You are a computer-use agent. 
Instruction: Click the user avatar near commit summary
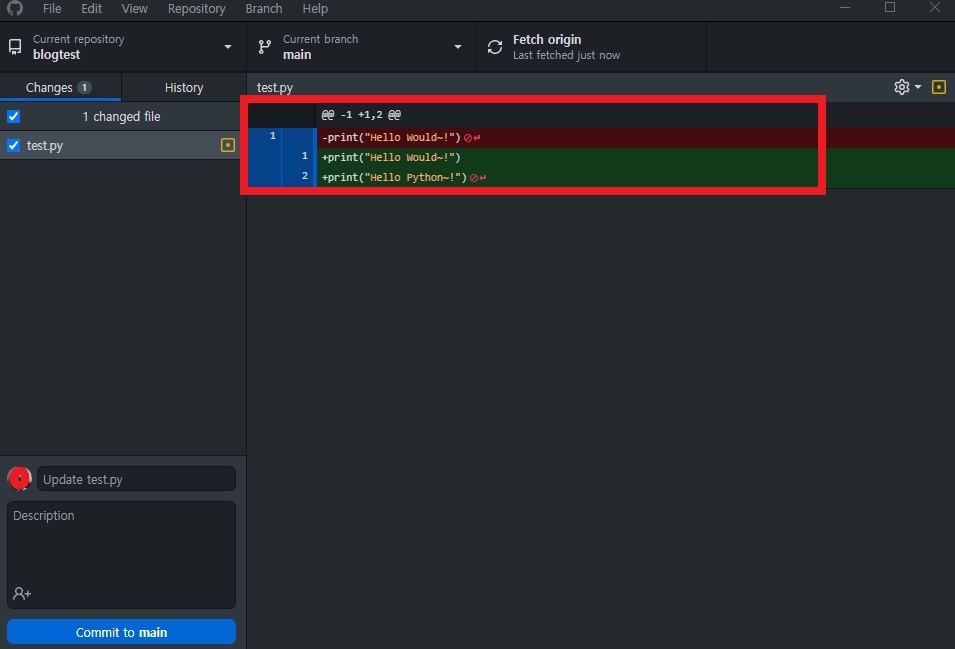tap(19, 479)
